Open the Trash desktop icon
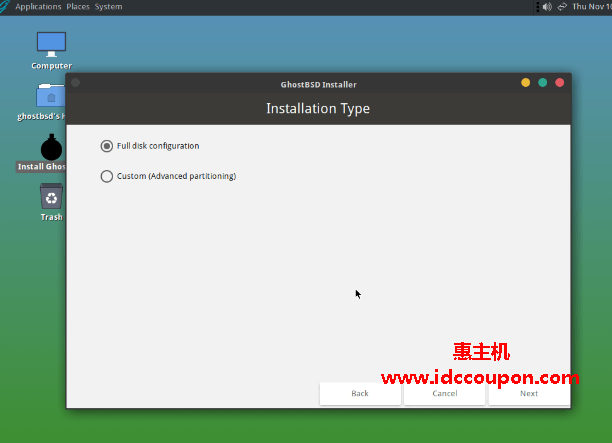The width and height of the screenshot is (612, 443). (x=51, y=197)
